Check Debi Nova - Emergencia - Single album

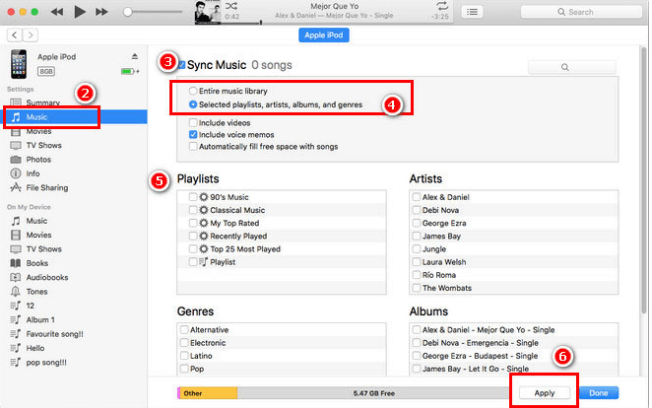[416, 343]
